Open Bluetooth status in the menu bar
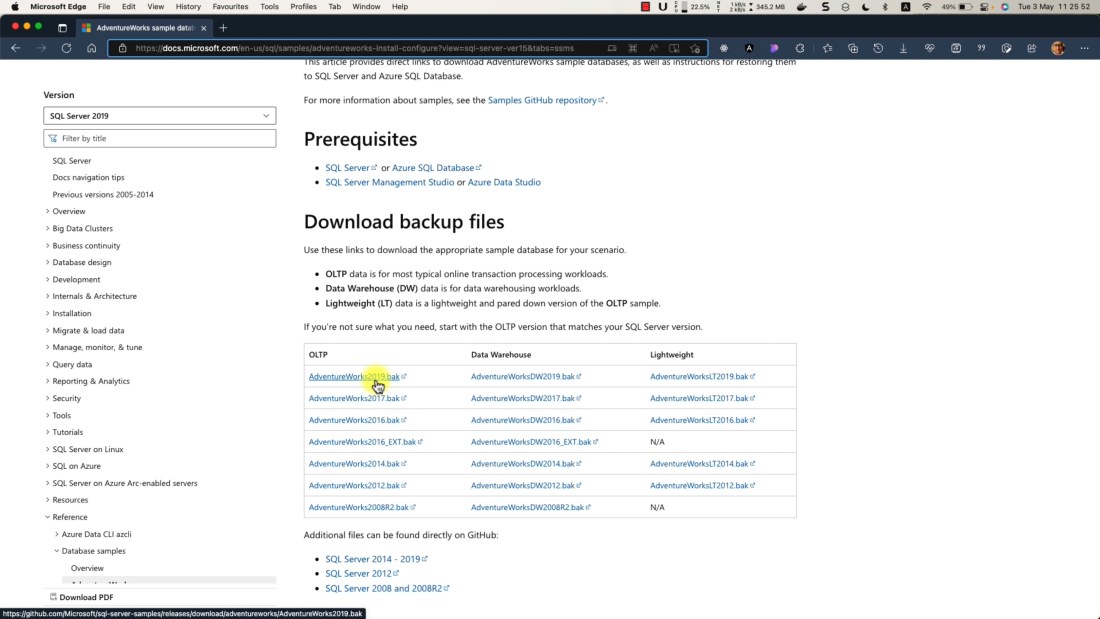1100x619 pixels. pyautogui.click(x=885, y=6)
